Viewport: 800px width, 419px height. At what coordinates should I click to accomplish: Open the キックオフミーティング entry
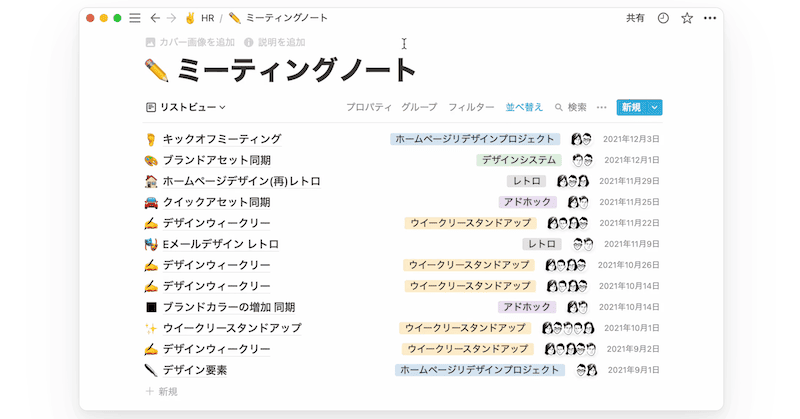pyautogui.click(x=221, y=139)
